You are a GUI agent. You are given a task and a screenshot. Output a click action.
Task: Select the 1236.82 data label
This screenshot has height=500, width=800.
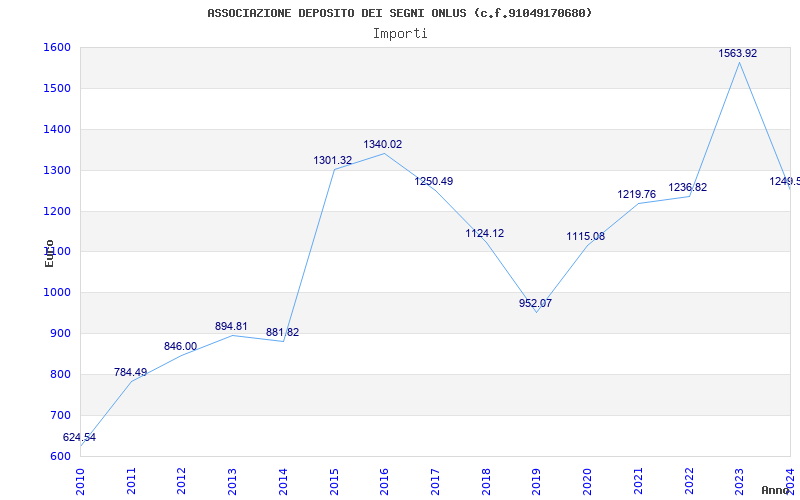[687, 188]
